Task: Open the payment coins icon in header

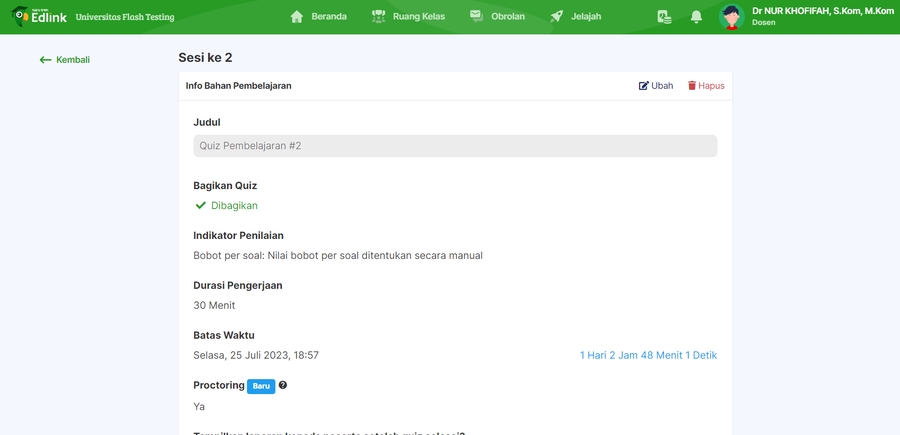Action: tap(664, 17)
